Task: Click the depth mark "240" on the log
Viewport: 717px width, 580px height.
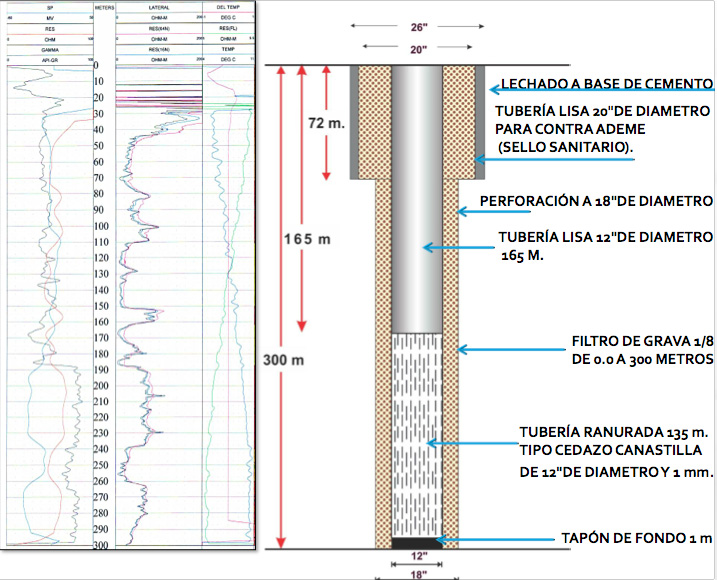Action: pos(101,449)
